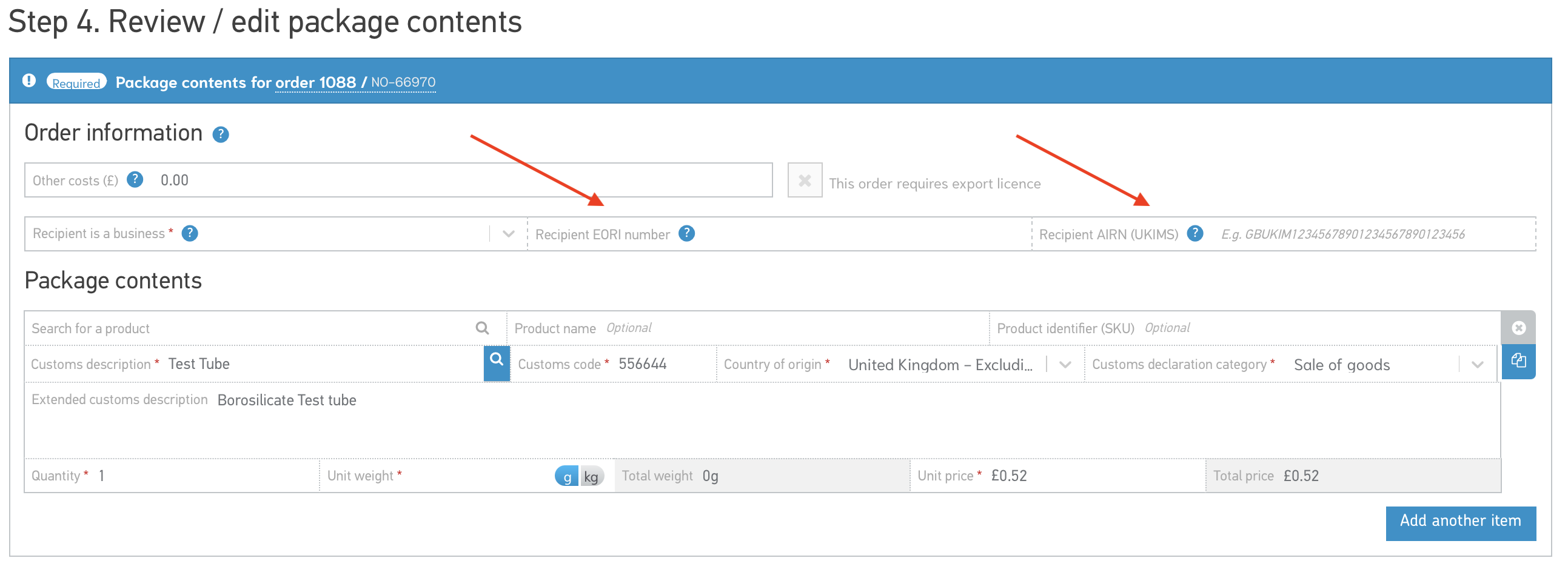Image resolution: width=1568 pixels, height=578 pixels.
Task: Expand Customs declaration category dropdown
Action: (x=1476, y=365)
